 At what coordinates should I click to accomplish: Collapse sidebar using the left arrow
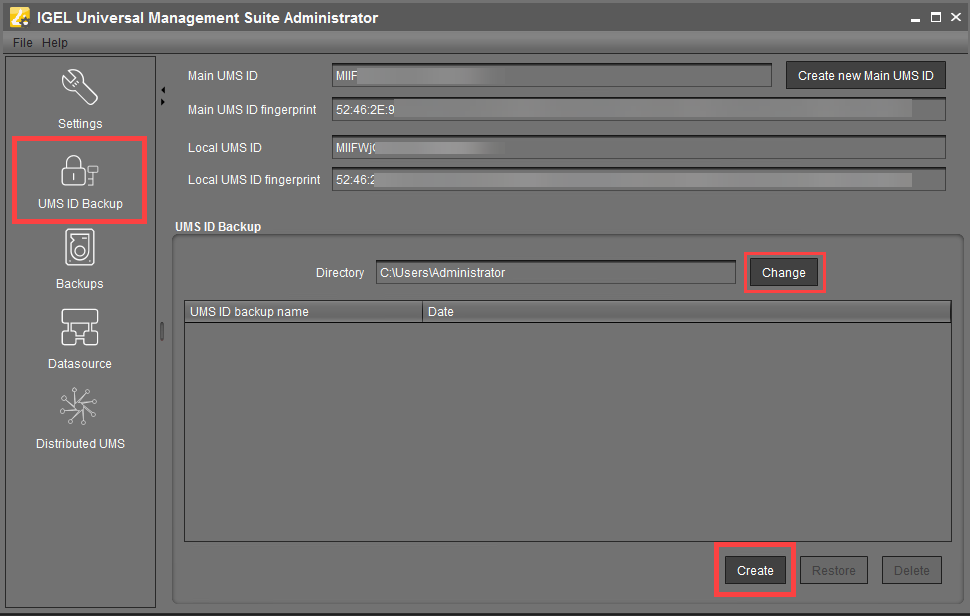163,91
